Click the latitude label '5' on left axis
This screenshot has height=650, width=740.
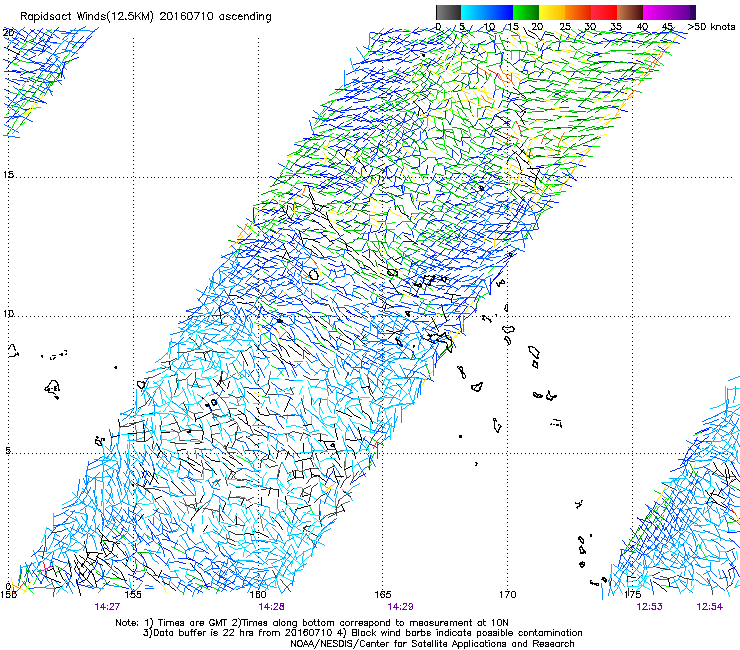[8, 451]
